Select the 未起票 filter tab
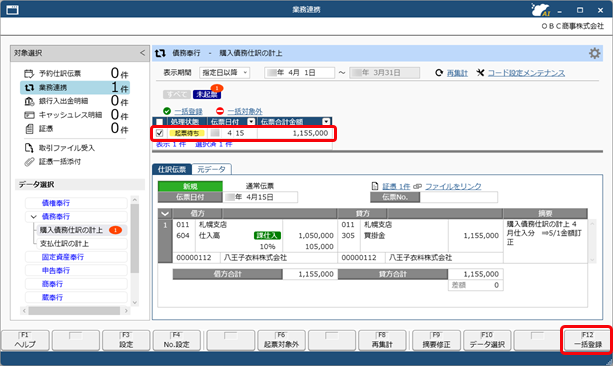Viewport: 613px width, 366px height. 207,94
